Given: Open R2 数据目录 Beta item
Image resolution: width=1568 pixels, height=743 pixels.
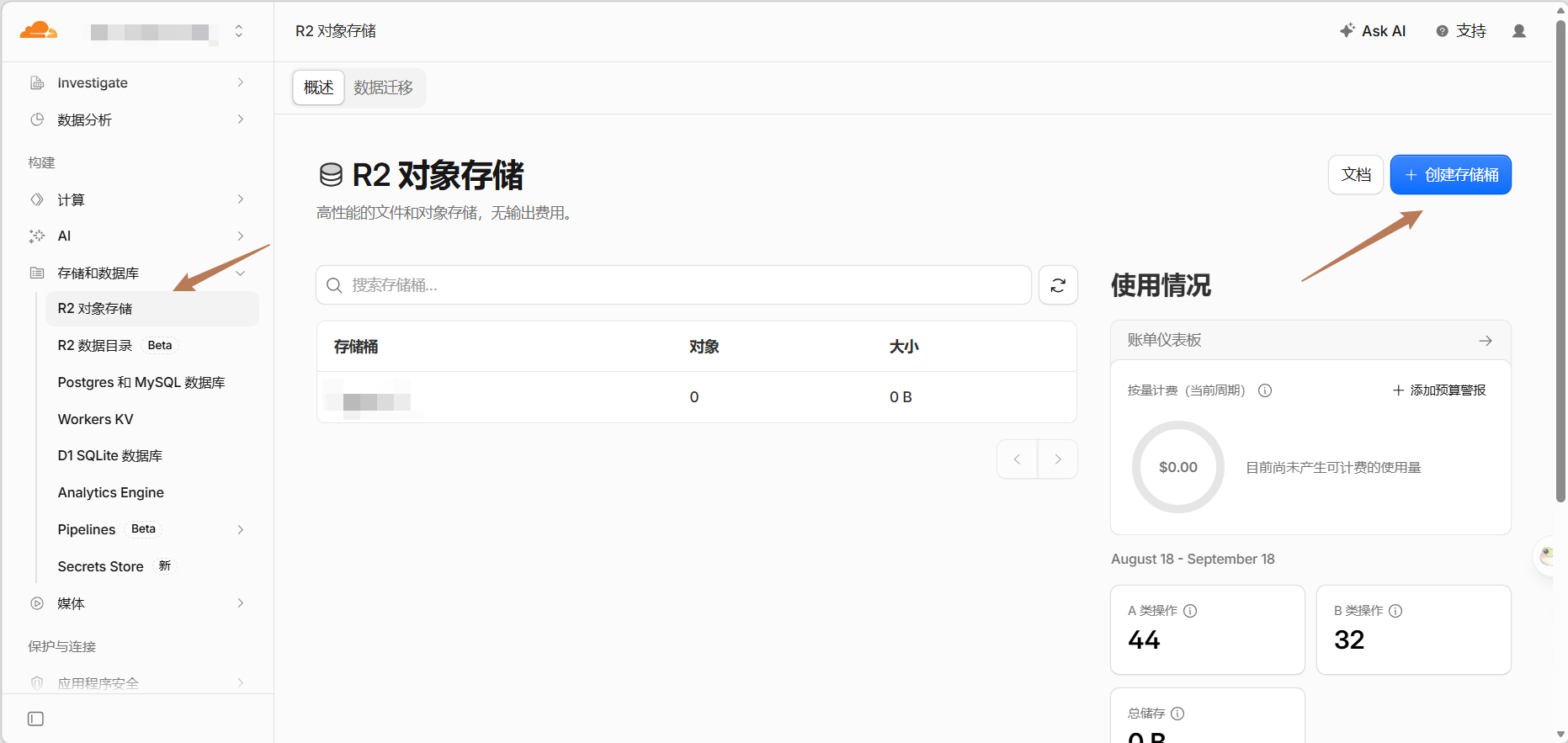Looking at the screenshot, I should [x=152, y=345].
